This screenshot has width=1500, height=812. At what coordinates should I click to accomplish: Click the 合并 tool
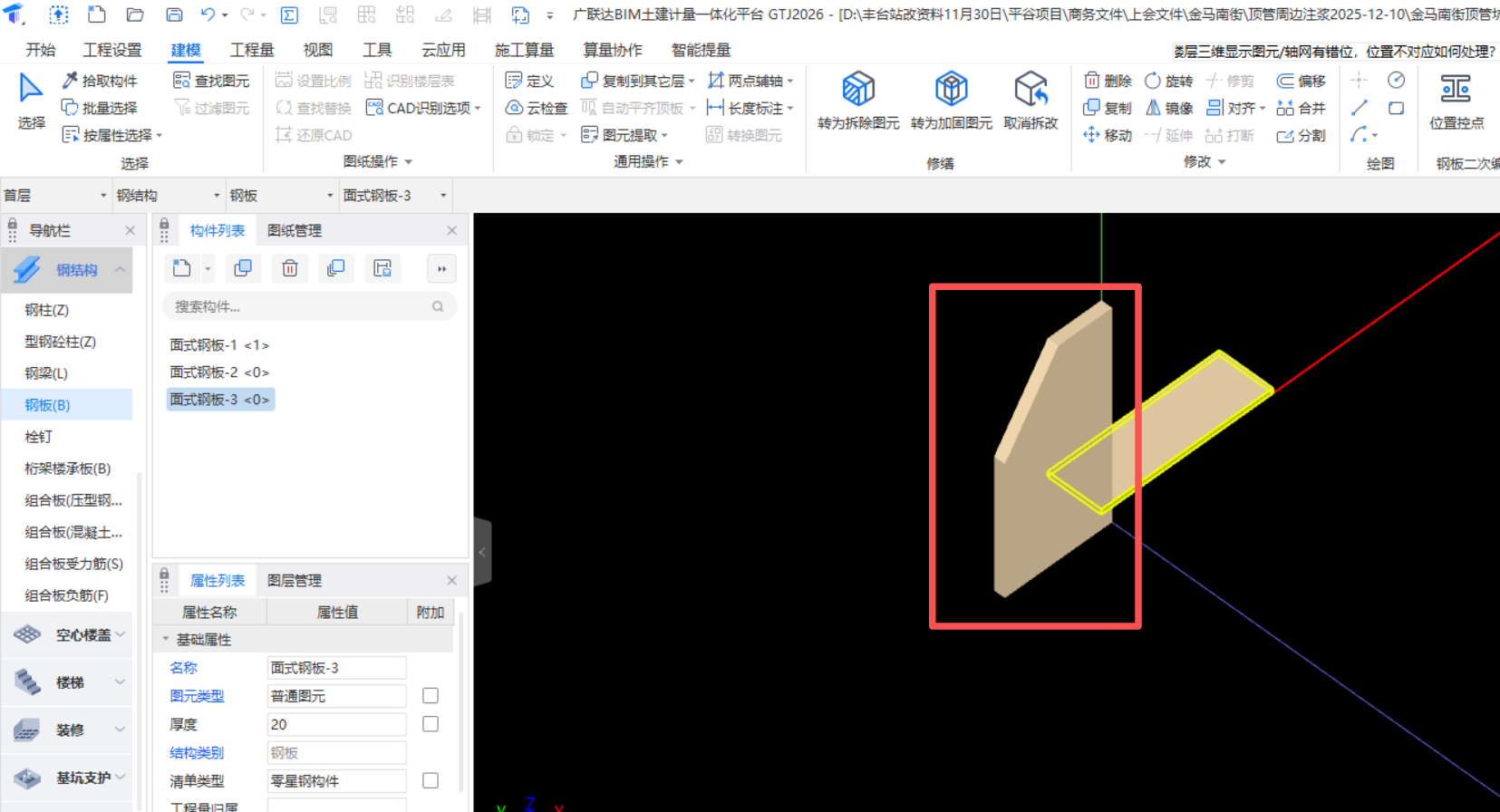point(1301,108)
